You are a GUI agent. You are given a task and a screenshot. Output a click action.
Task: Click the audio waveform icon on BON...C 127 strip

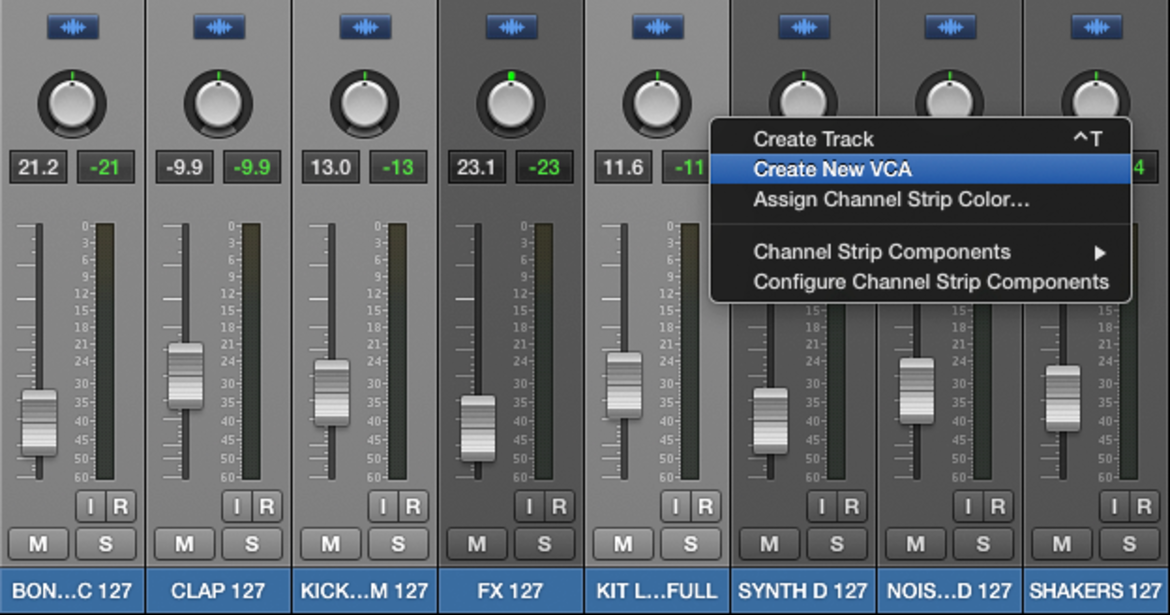click(73, 28)
